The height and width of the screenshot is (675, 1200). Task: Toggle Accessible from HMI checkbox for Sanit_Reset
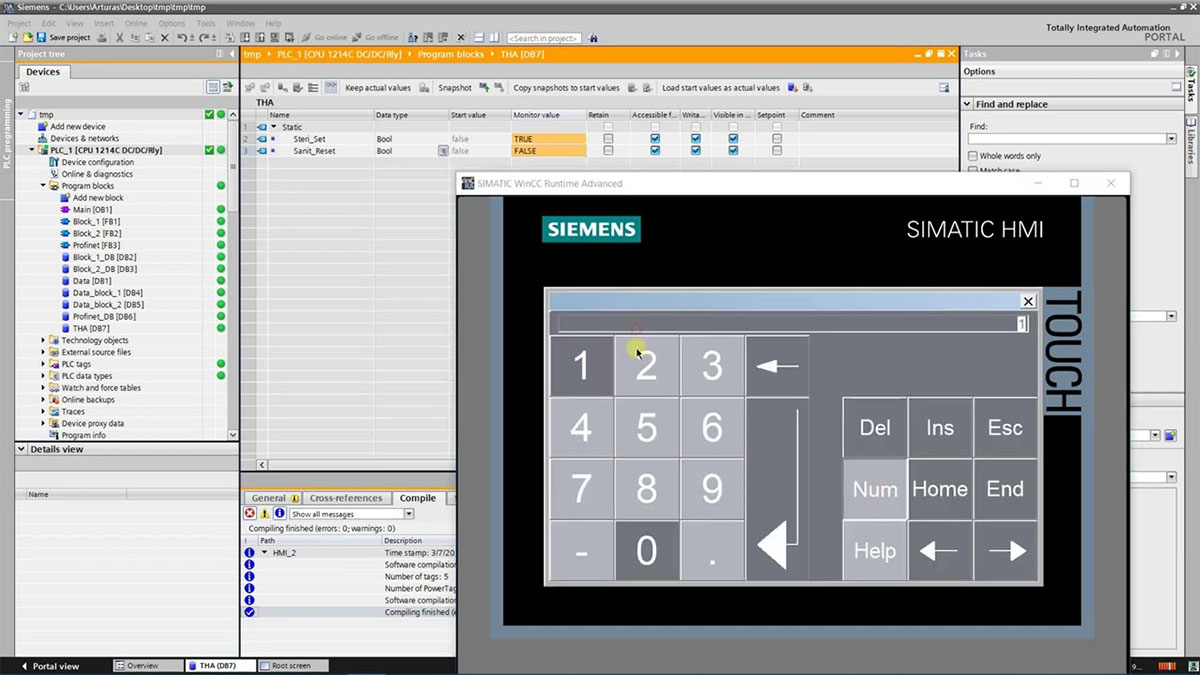click(655, 151)
